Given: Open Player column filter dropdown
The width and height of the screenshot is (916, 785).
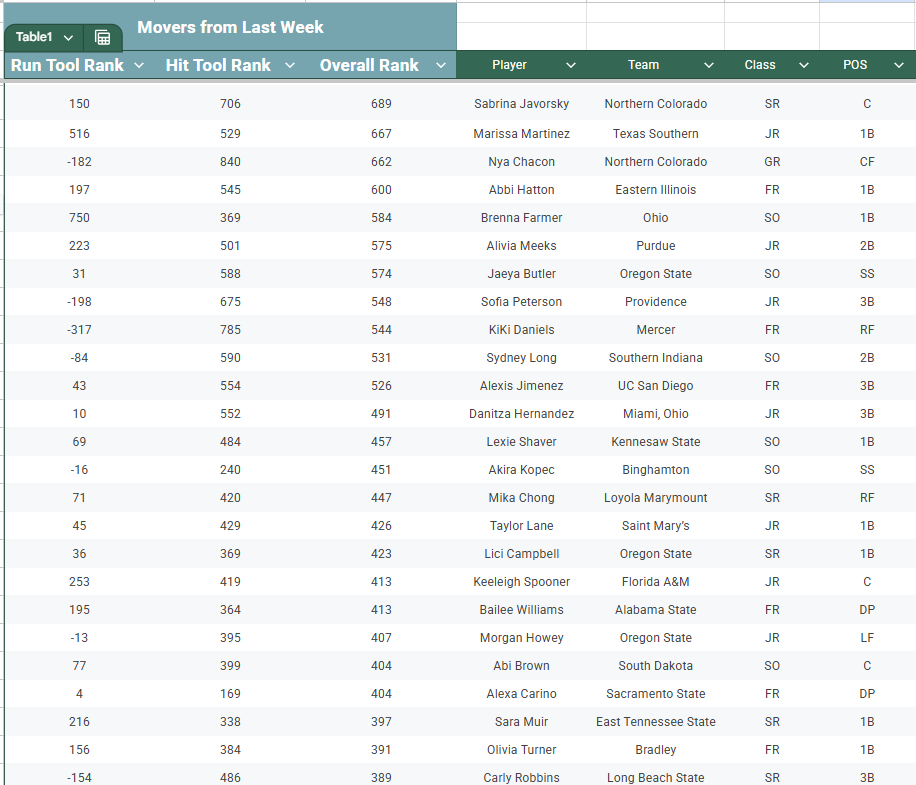Looking at the screenshot, I should 571,65.
